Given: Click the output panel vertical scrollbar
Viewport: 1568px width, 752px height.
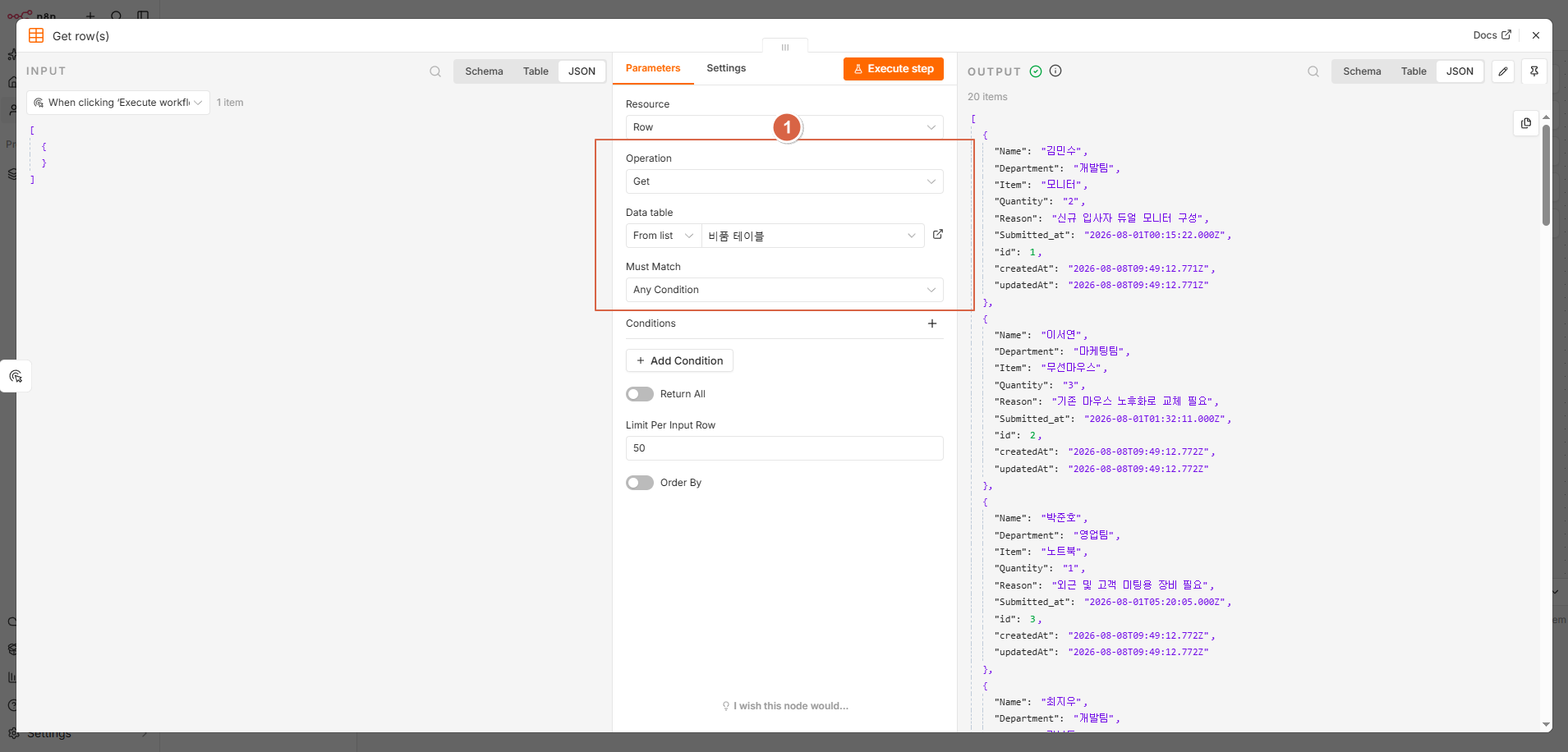Looking at the screenshot, I should pos(1546,174).
